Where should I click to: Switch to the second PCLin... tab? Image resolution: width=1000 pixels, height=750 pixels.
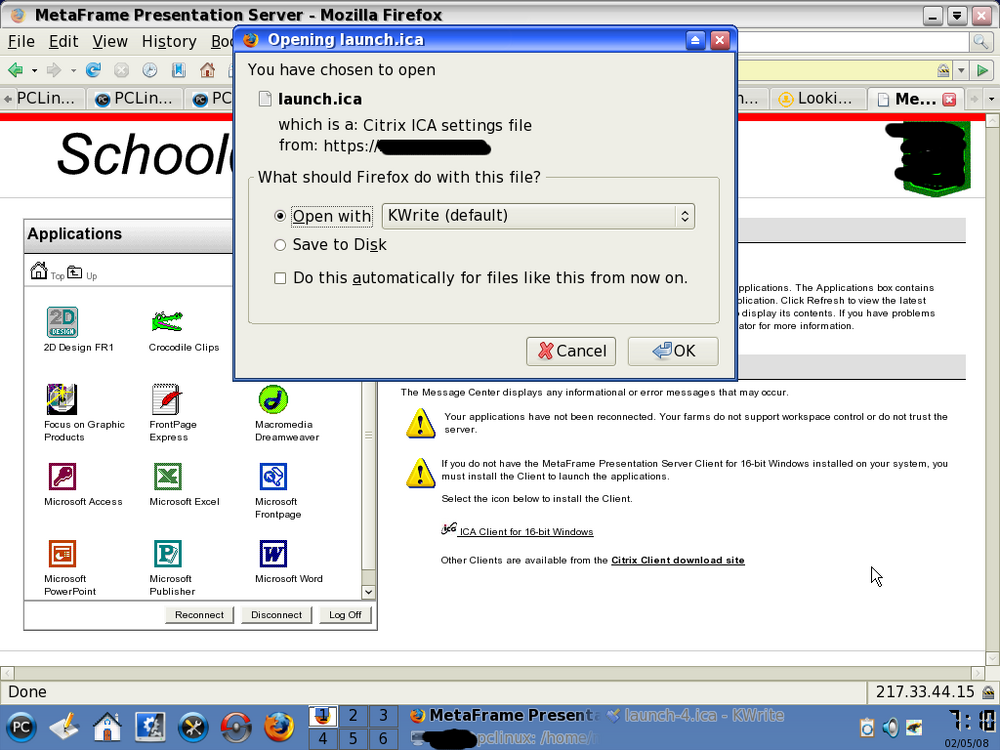click(136, 99)
